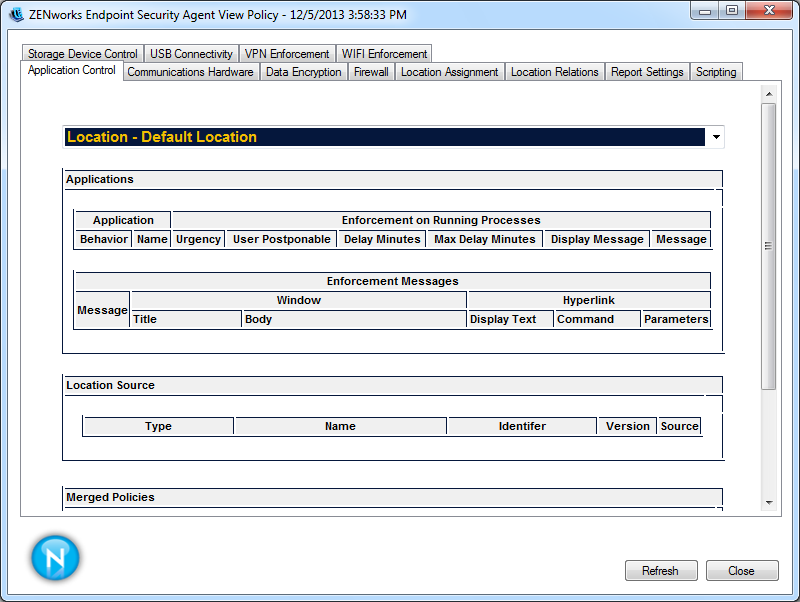Minimize the View Policy window
This screenshot has width=800, height=602.
pyautogui.click(x=705, y=11)
